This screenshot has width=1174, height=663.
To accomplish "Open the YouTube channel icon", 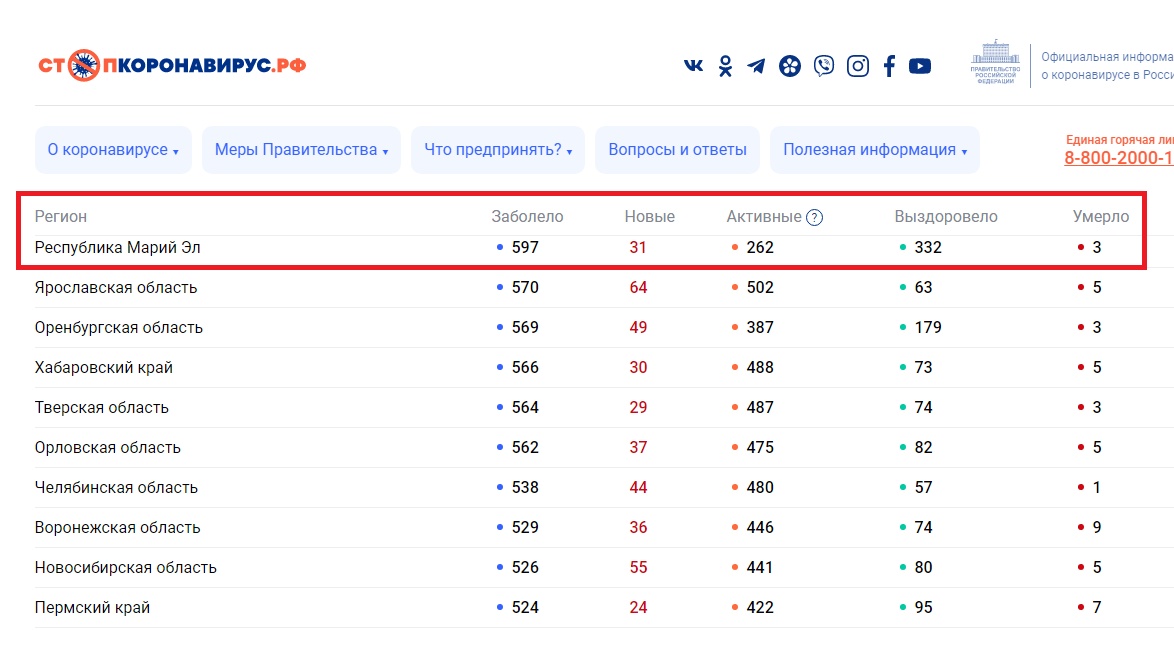I will [920, 66].
